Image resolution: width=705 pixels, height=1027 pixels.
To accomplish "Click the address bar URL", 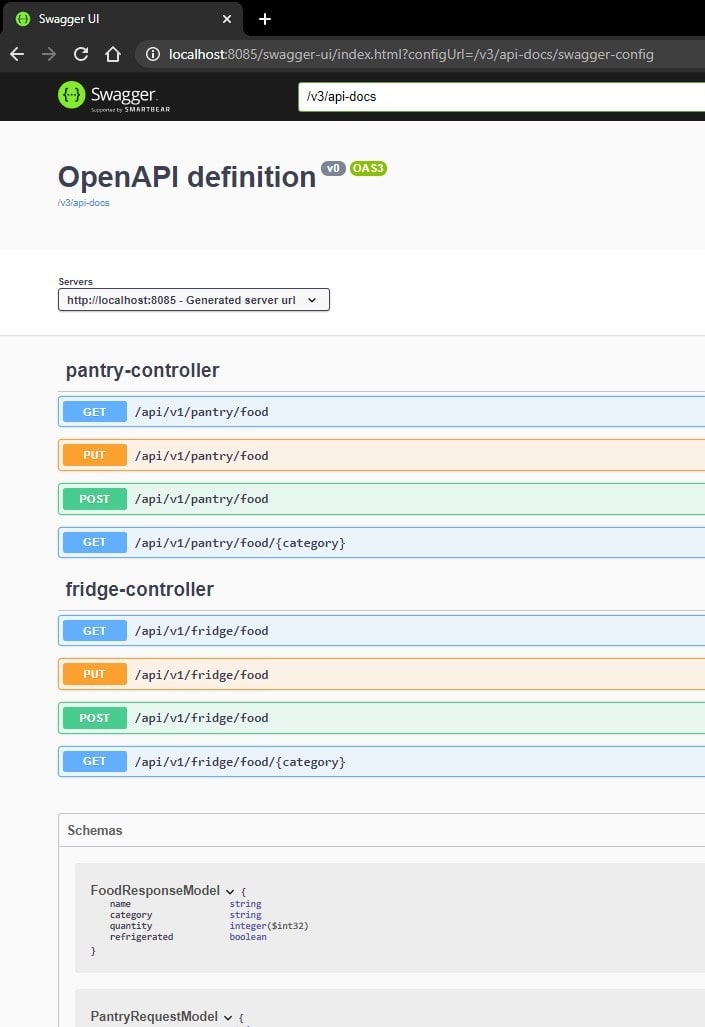I will tap(411, 54).
